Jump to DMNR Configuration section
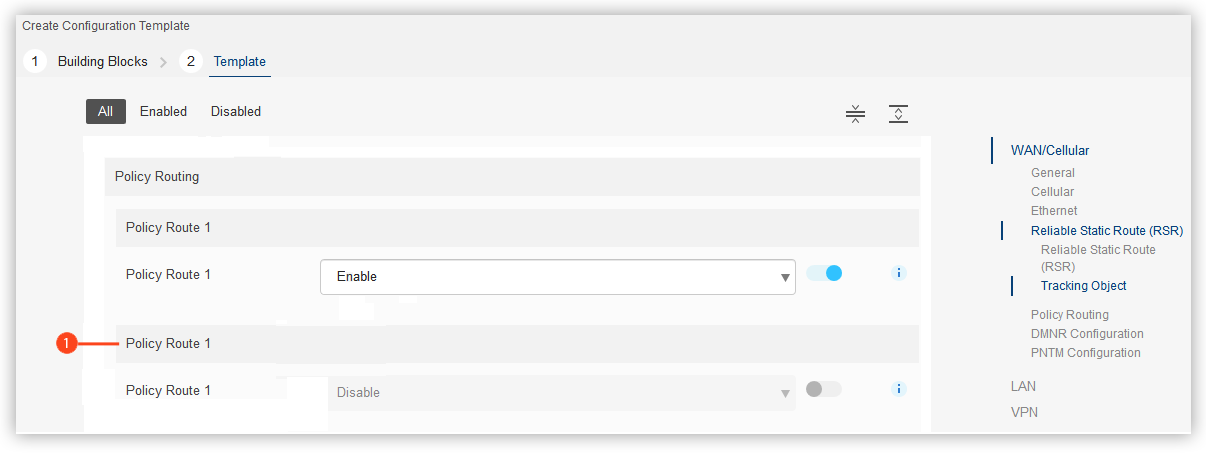Screen dimensions: 1206x454 click(x=1087, y=334)
